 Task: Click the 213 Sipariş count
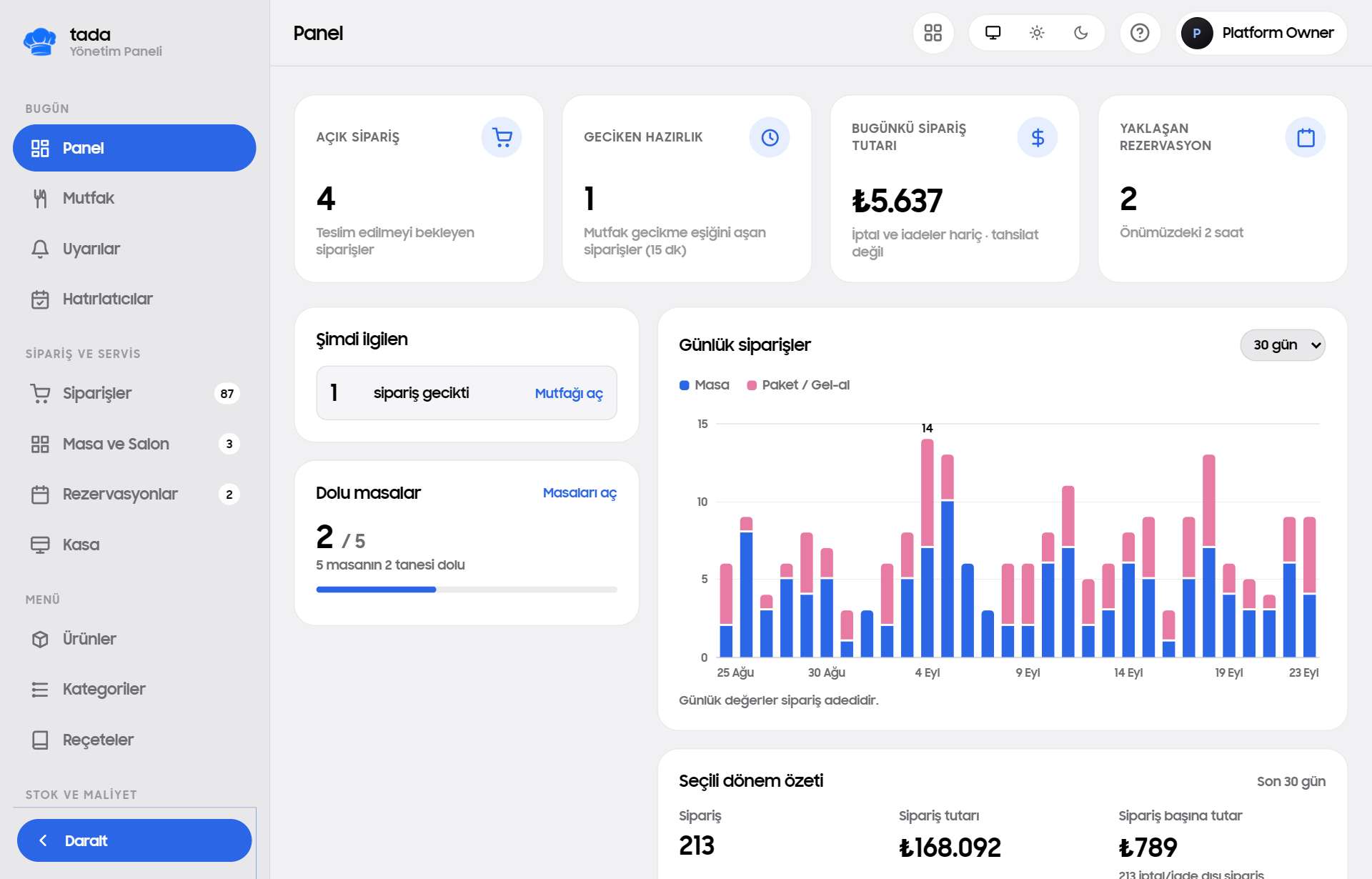697,845
